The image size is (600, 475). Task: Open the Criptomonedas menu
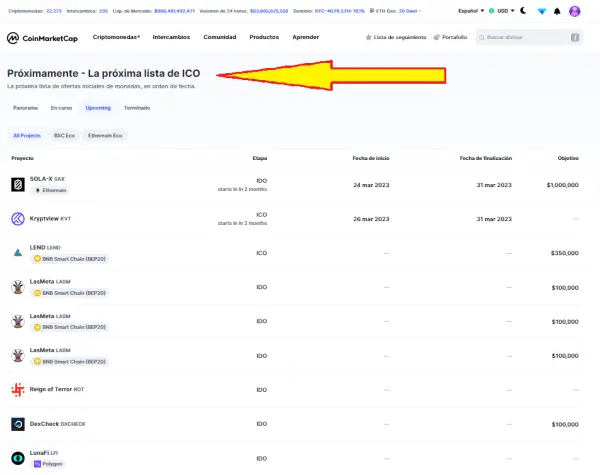pos(116,37)
